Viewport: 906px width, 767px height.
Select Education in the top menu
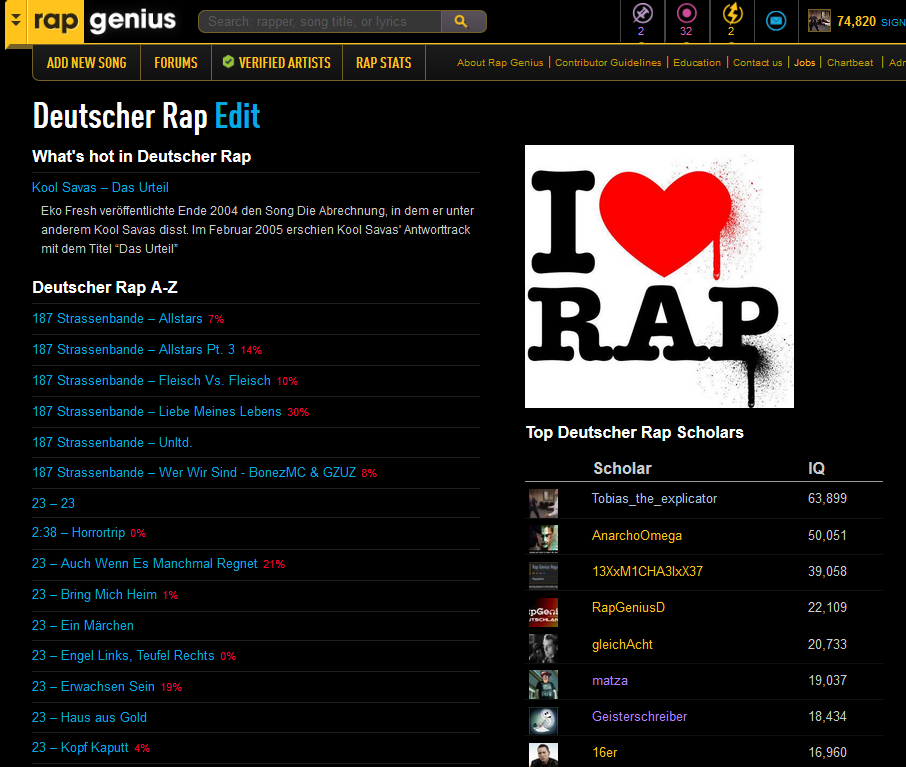[697, 62]
